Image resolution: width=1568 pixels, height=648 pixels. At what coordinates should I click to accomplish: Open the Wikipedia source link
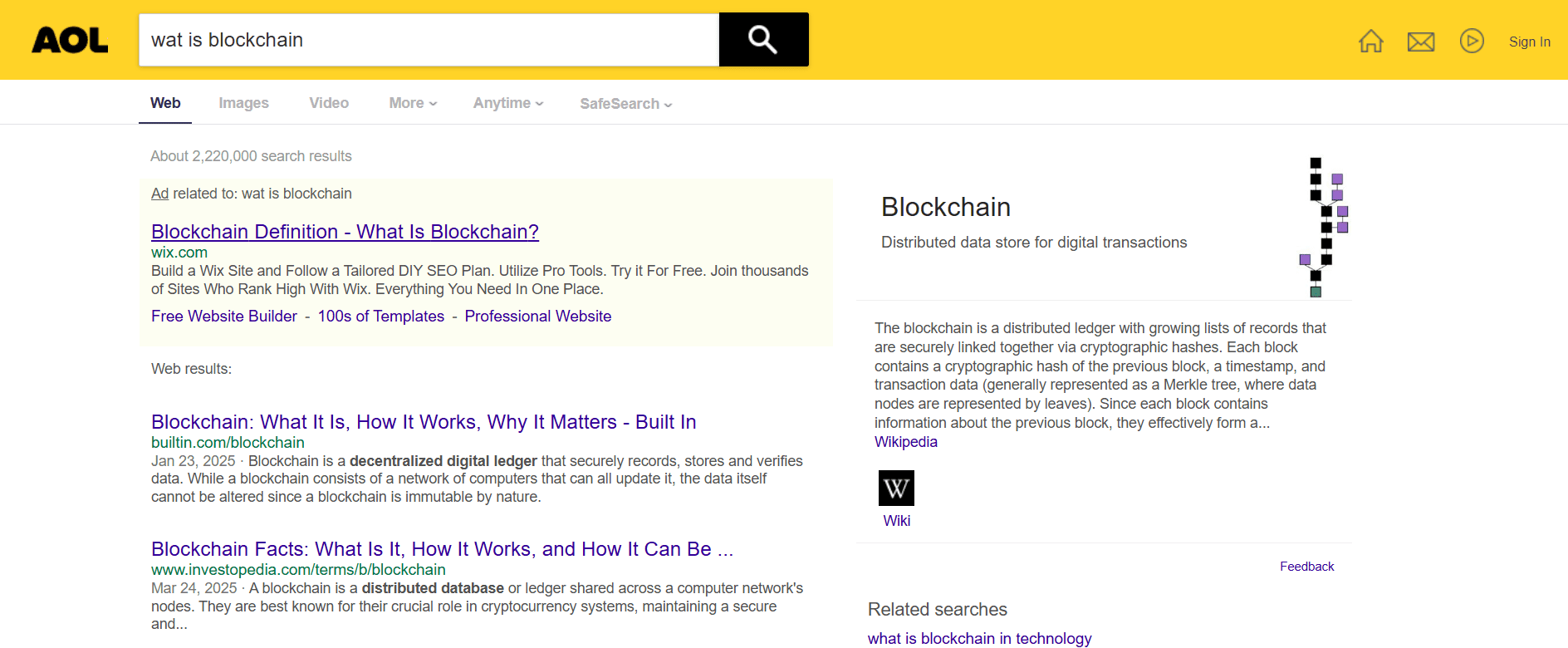[x=906, y=442]
